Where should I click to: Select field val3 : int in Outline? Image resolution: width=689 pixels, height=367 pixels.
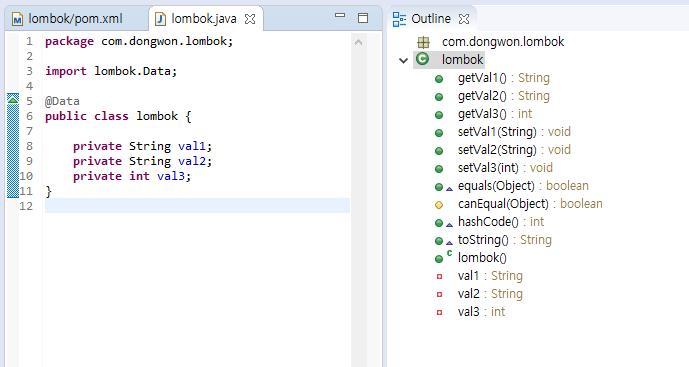click(482, 312)
